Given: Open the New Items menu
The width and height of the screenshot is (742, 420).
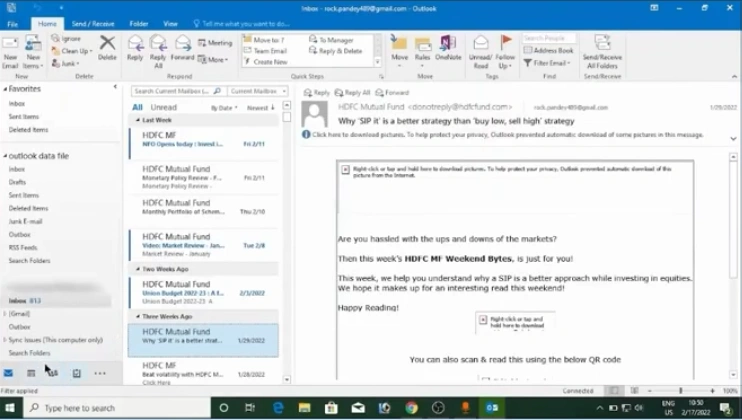Looking at the screenshot, I should (x=33, y=52).
